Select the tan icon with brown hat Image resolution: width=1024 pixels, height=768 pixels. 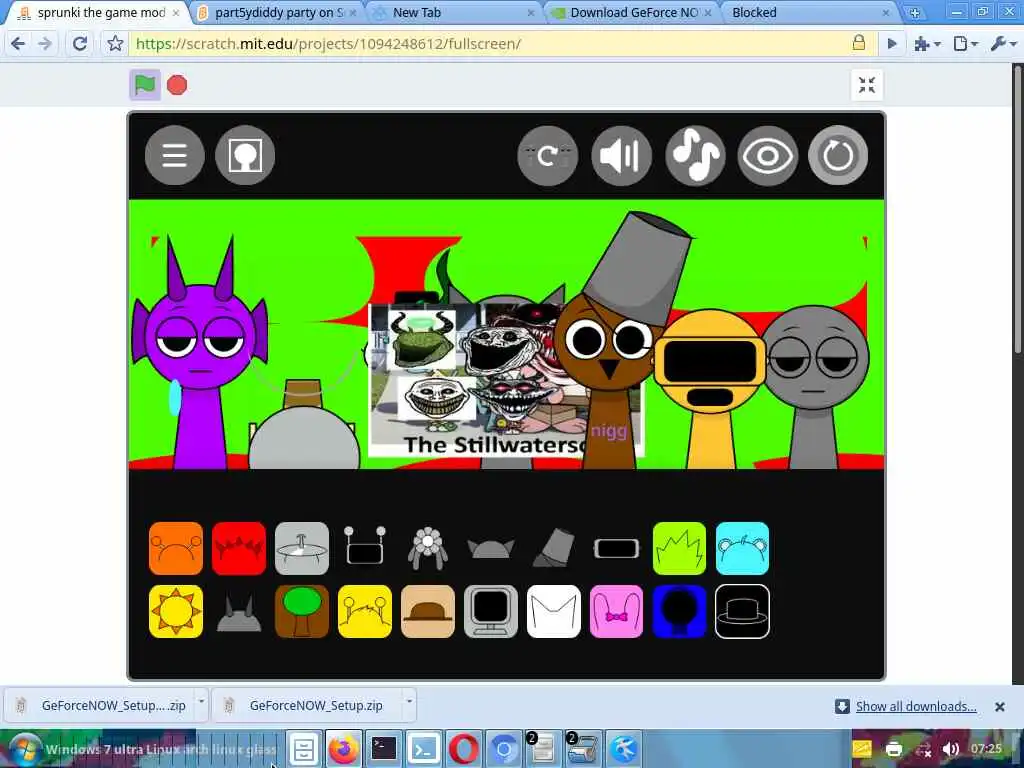(x=428, y=611)
